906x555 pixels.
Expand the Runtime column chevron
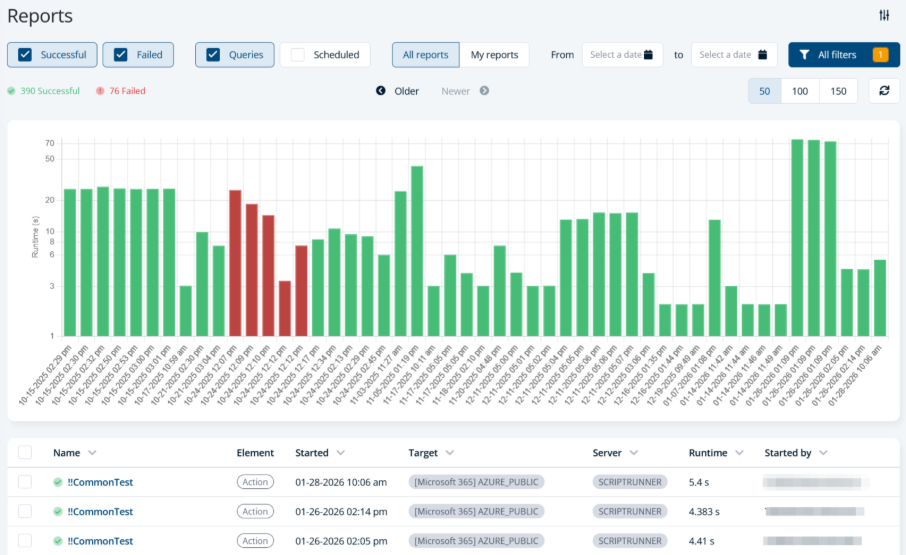coord(739,453)
